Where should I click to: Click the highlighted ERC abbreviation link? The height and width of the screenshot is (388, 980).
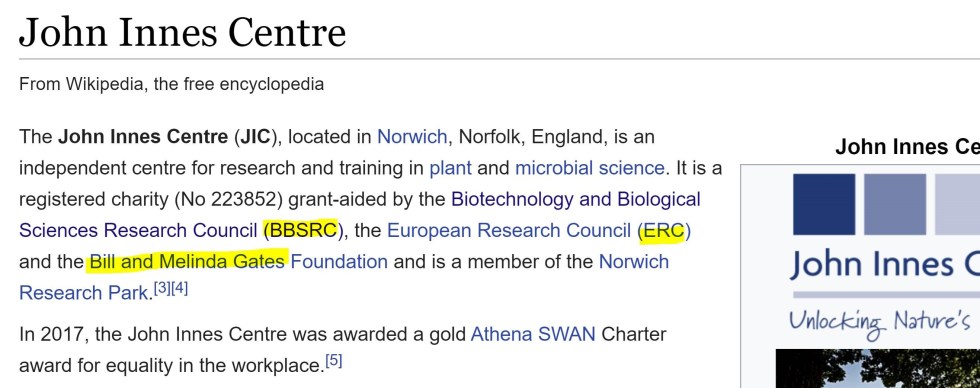point(664,231)
